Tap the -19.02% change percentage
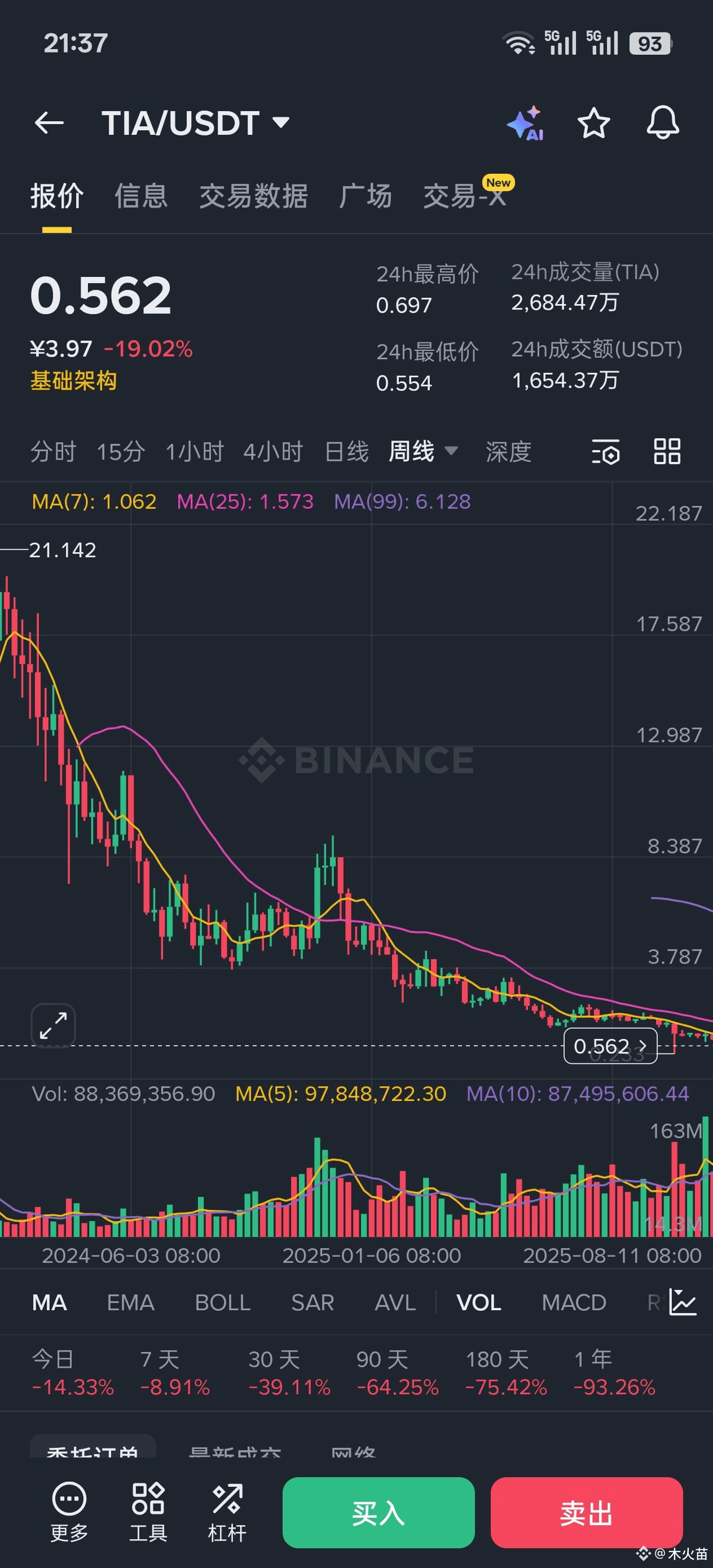The width and height of the screenshot is (713, 1568). 148,349
